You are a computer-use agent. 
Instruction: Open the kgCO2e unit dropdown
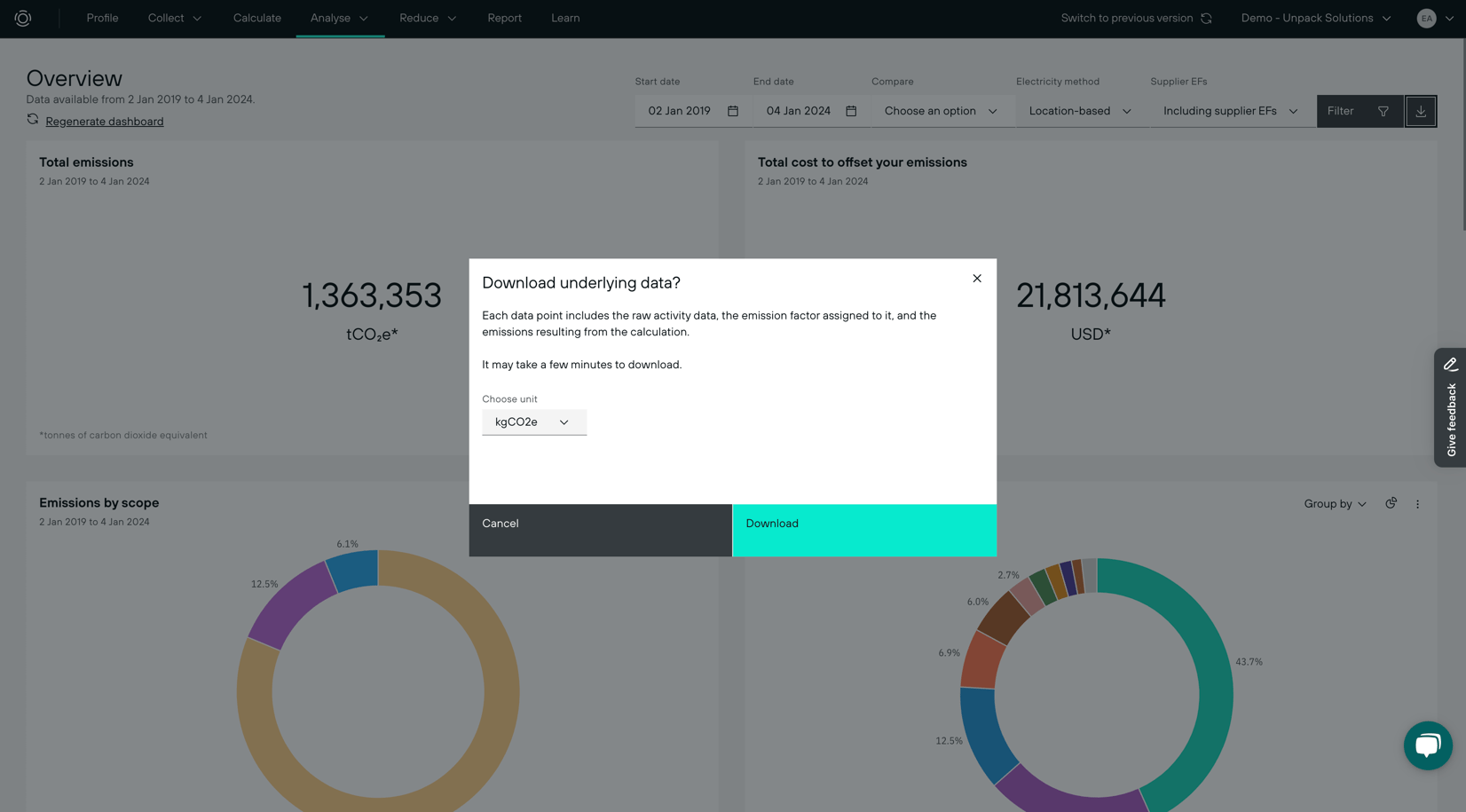(533, 422)
